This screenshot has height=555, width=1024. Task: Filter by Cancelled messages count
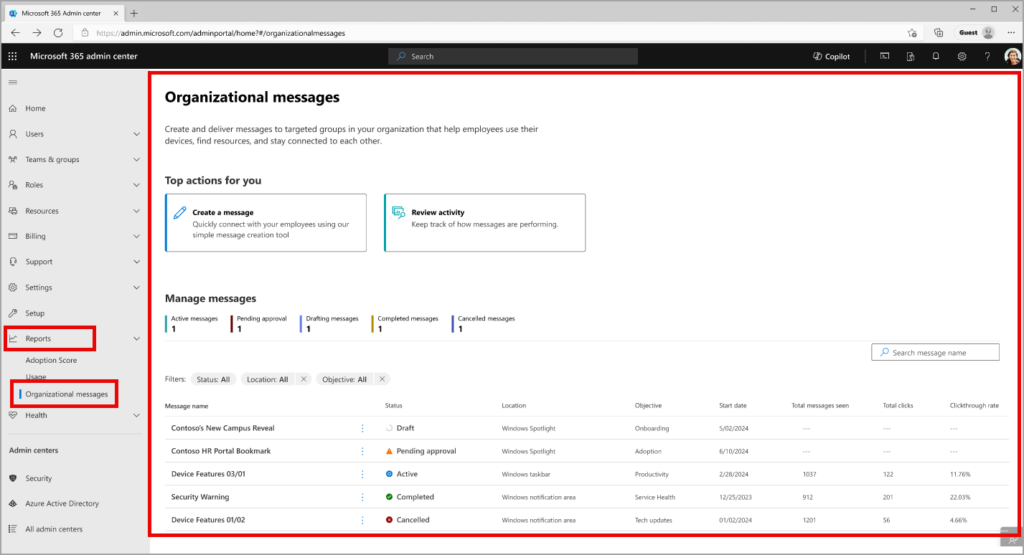[484, 324]
